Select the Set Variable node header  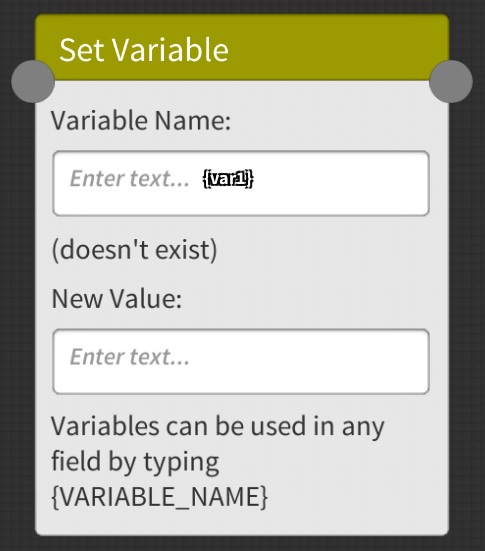[x=242, y=47]
